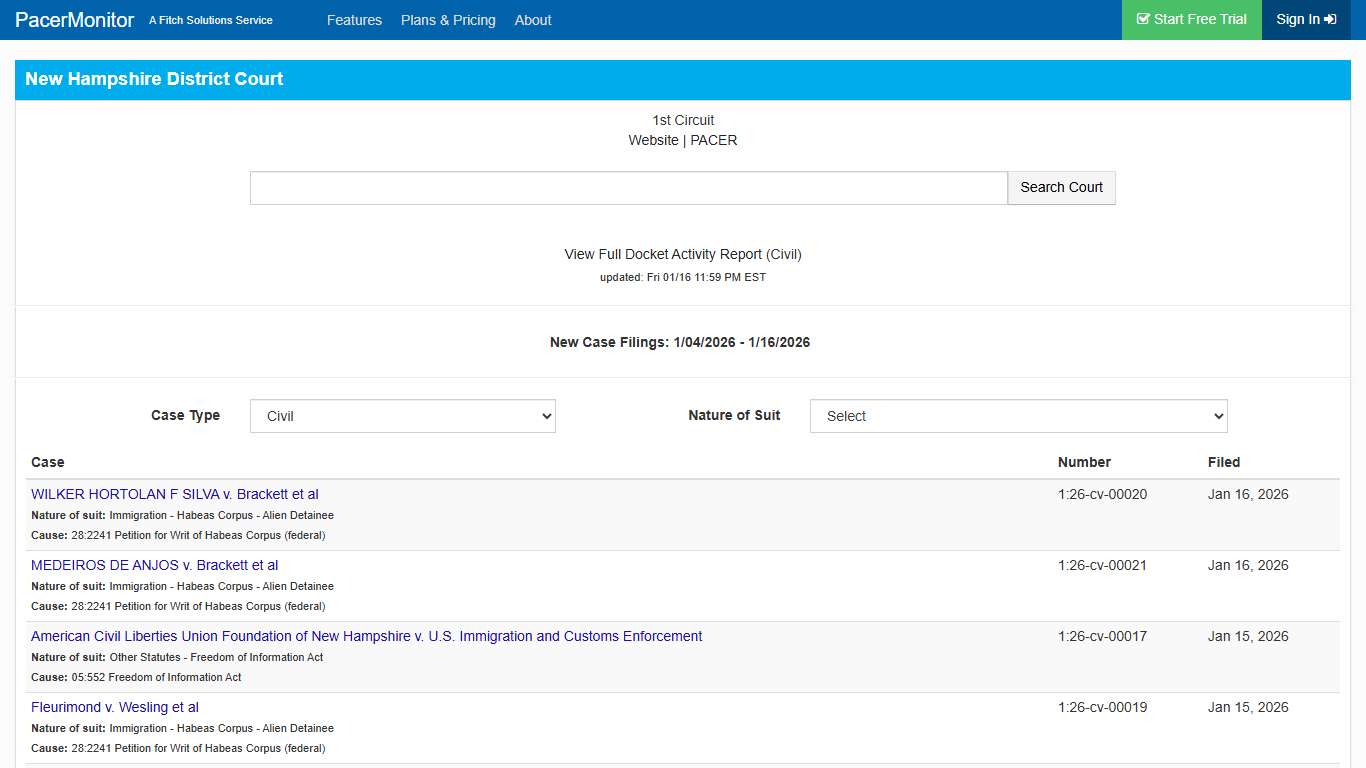Click the Case Type dropdown chevron
1366x768 pixels.
(x=545, y=416)
